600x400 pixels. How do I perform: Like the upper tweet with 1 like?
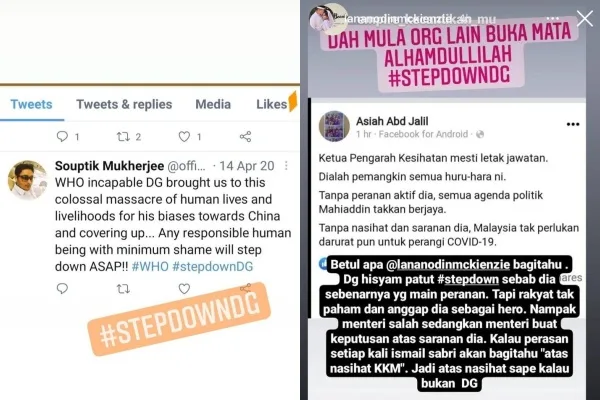(184, 136)
